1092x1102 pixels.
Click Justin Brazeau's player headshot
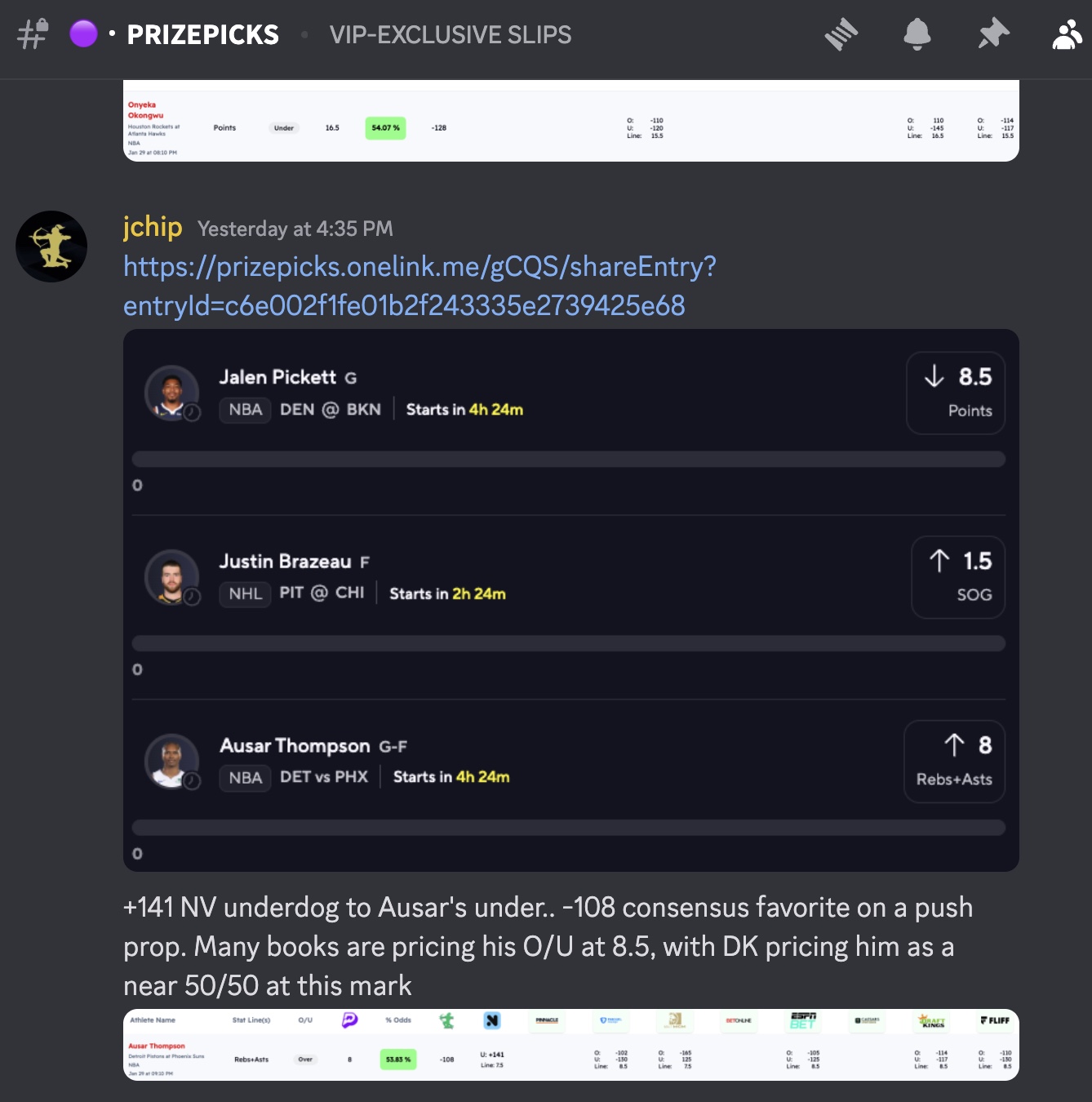point(171,577)
